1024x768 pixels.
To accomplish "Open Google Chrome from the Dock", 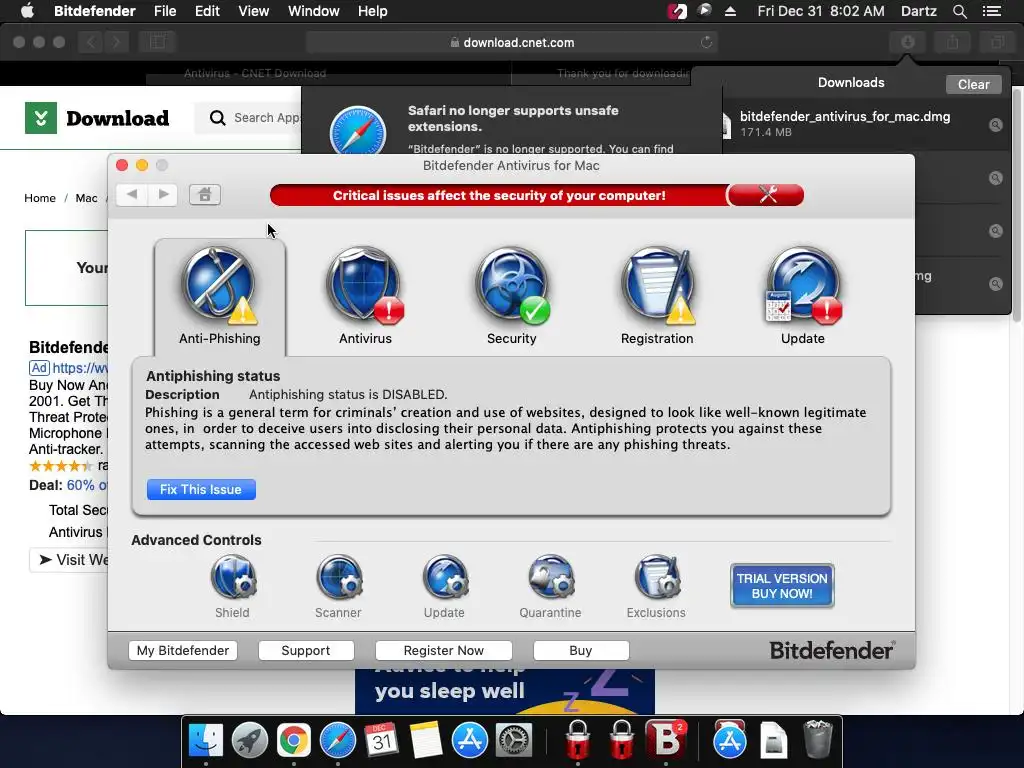I will (293, 741).
